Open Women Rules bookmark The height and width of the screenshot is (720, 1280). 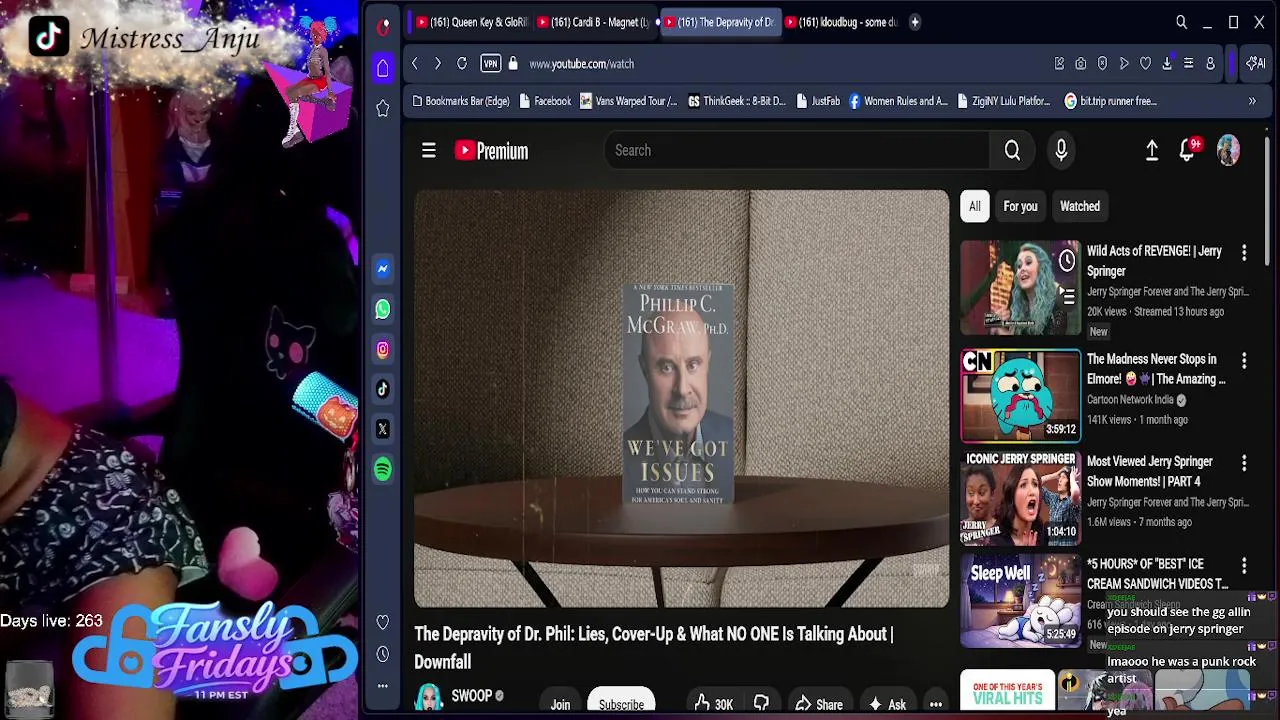coord(898,101)
